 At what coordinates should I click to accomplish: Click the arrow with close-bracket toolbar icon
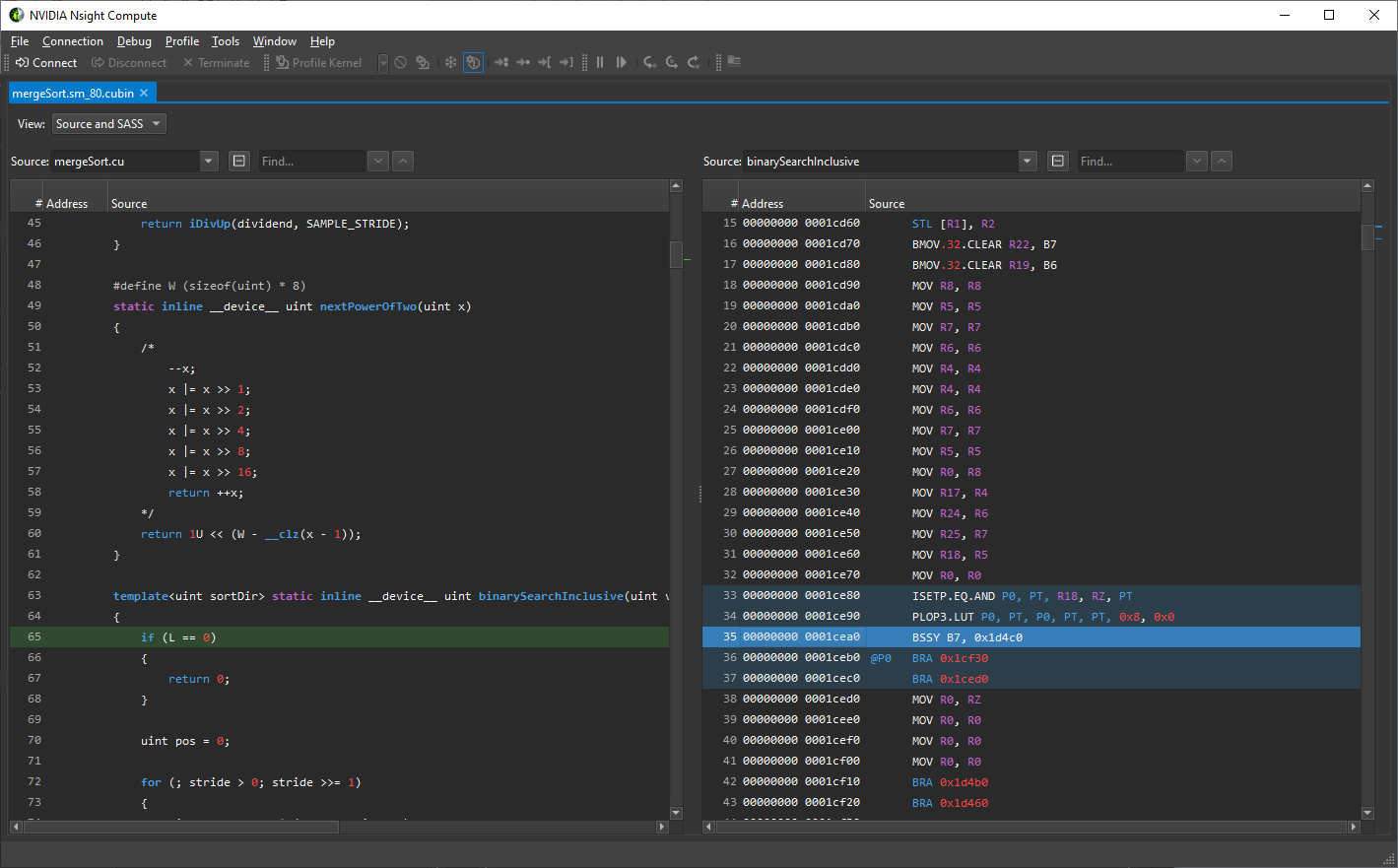tap(566, 62)
